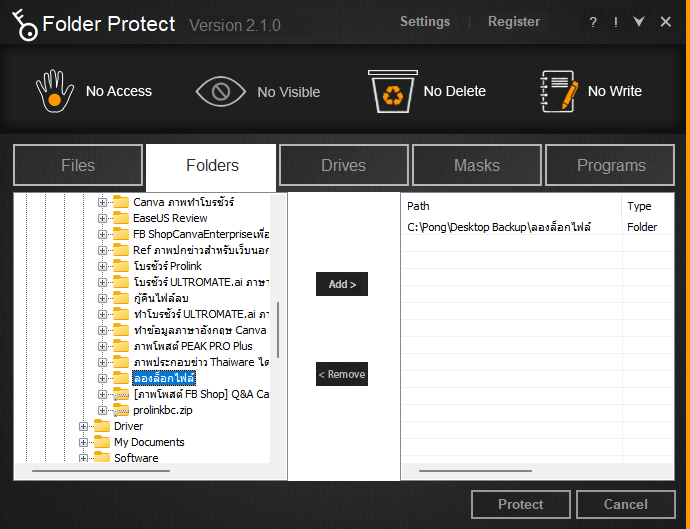
Task: Click the < Remove button
Action: coord(342,374)
